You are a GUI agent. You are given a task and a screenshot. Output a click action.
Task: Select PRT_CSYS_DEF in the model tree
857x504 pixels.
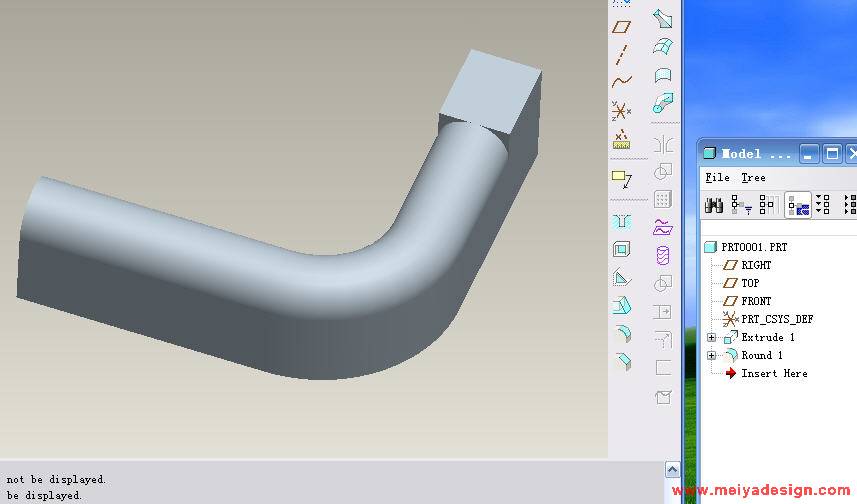(776, 319)
